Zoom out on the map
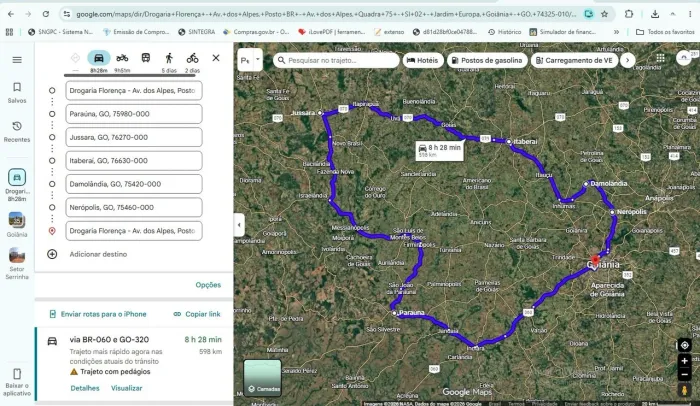This screenshot has height=406, width=700. click(x=684, y=375)
